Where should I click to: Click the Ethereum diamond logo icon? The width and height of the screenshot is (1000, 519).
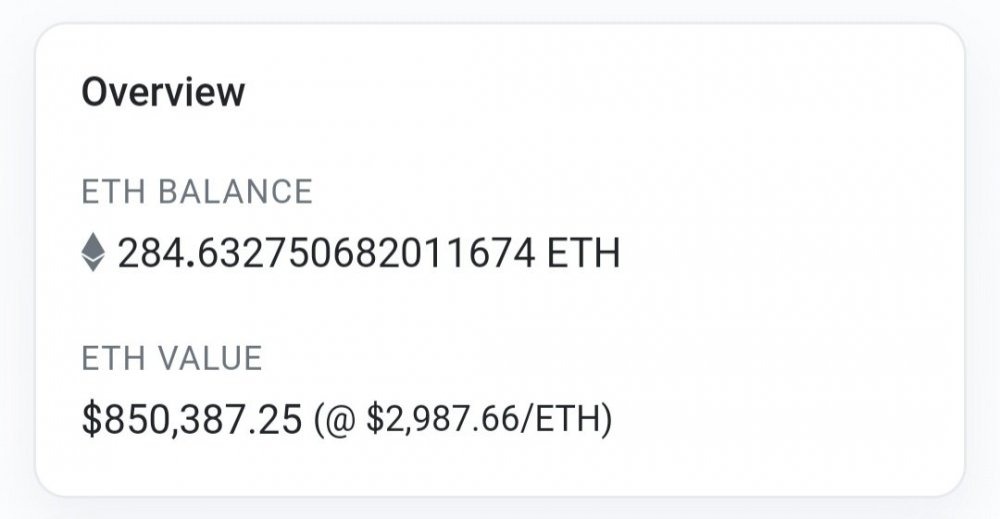point(93,252)
